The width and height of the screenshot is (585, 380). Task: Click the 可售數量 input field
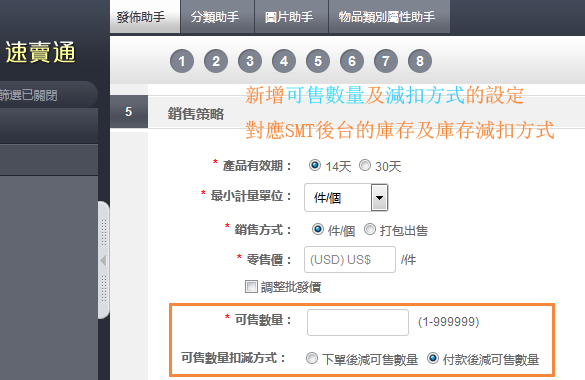pos(358,322)
